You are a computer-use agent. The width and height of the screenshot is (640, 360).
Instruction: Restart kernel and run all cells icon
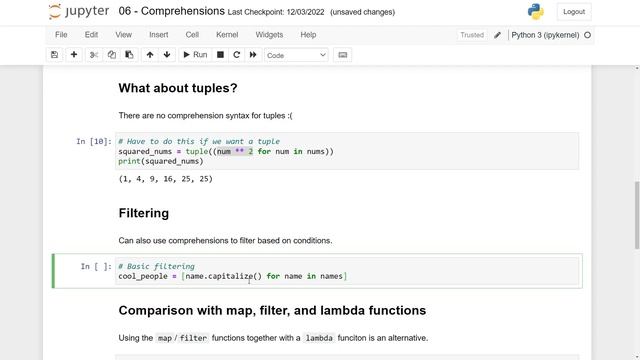click(253, 55)
